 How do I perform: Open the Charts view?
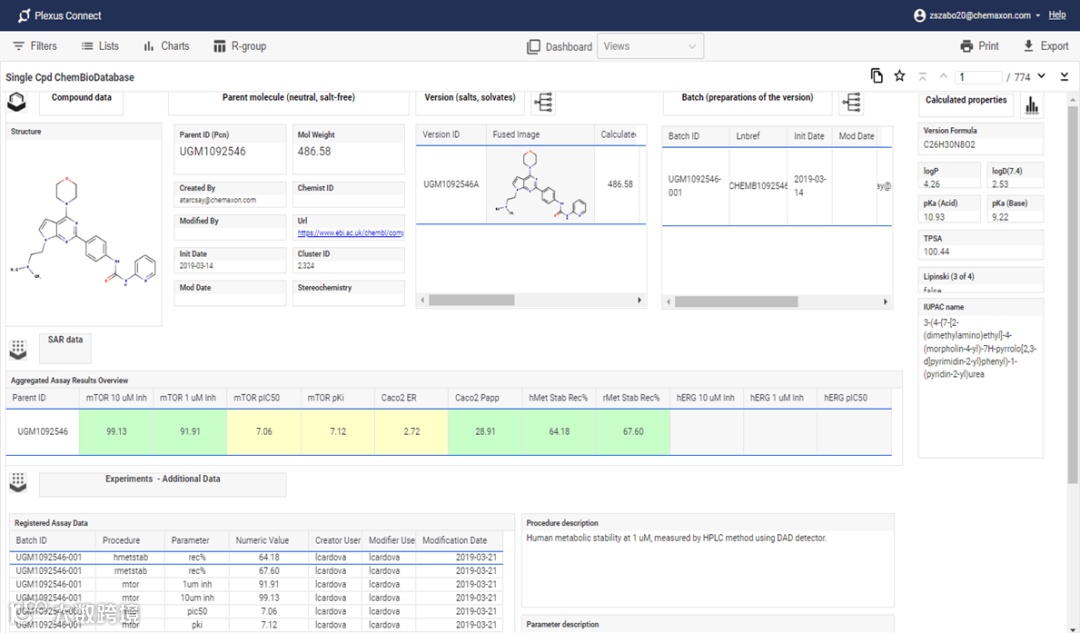(166, 46)
